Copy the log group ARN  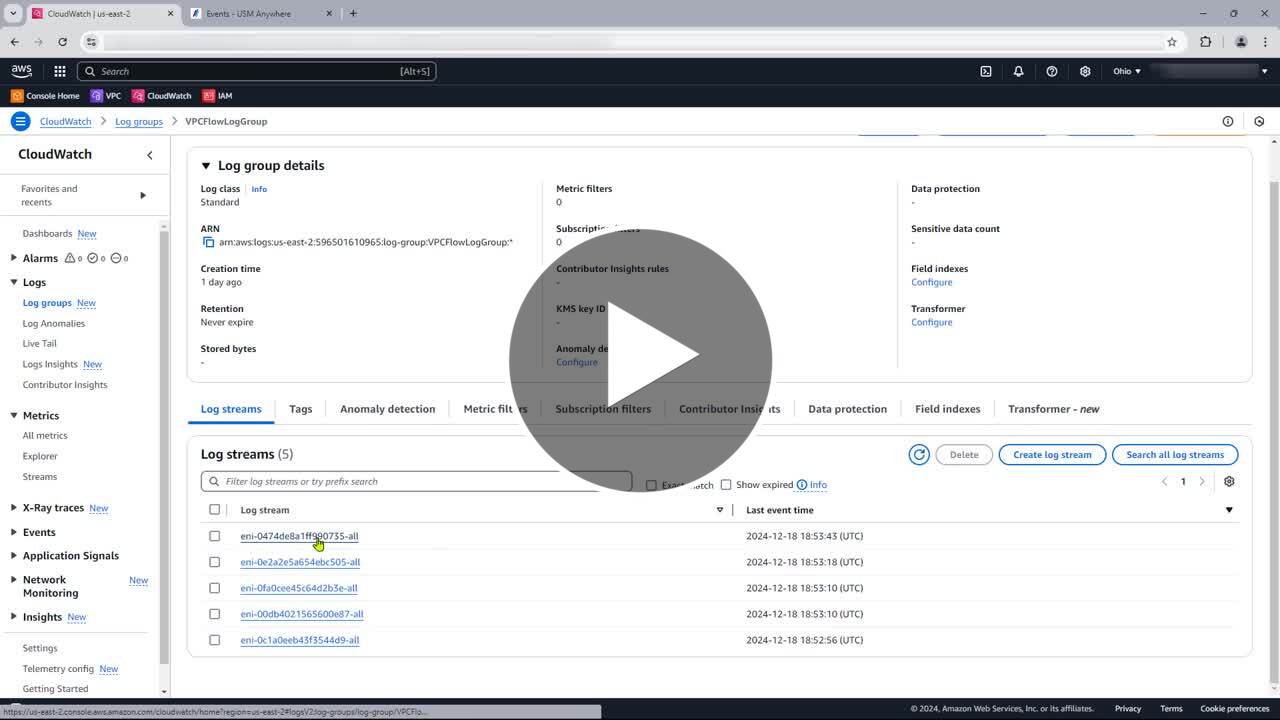[x=208, y=242]
